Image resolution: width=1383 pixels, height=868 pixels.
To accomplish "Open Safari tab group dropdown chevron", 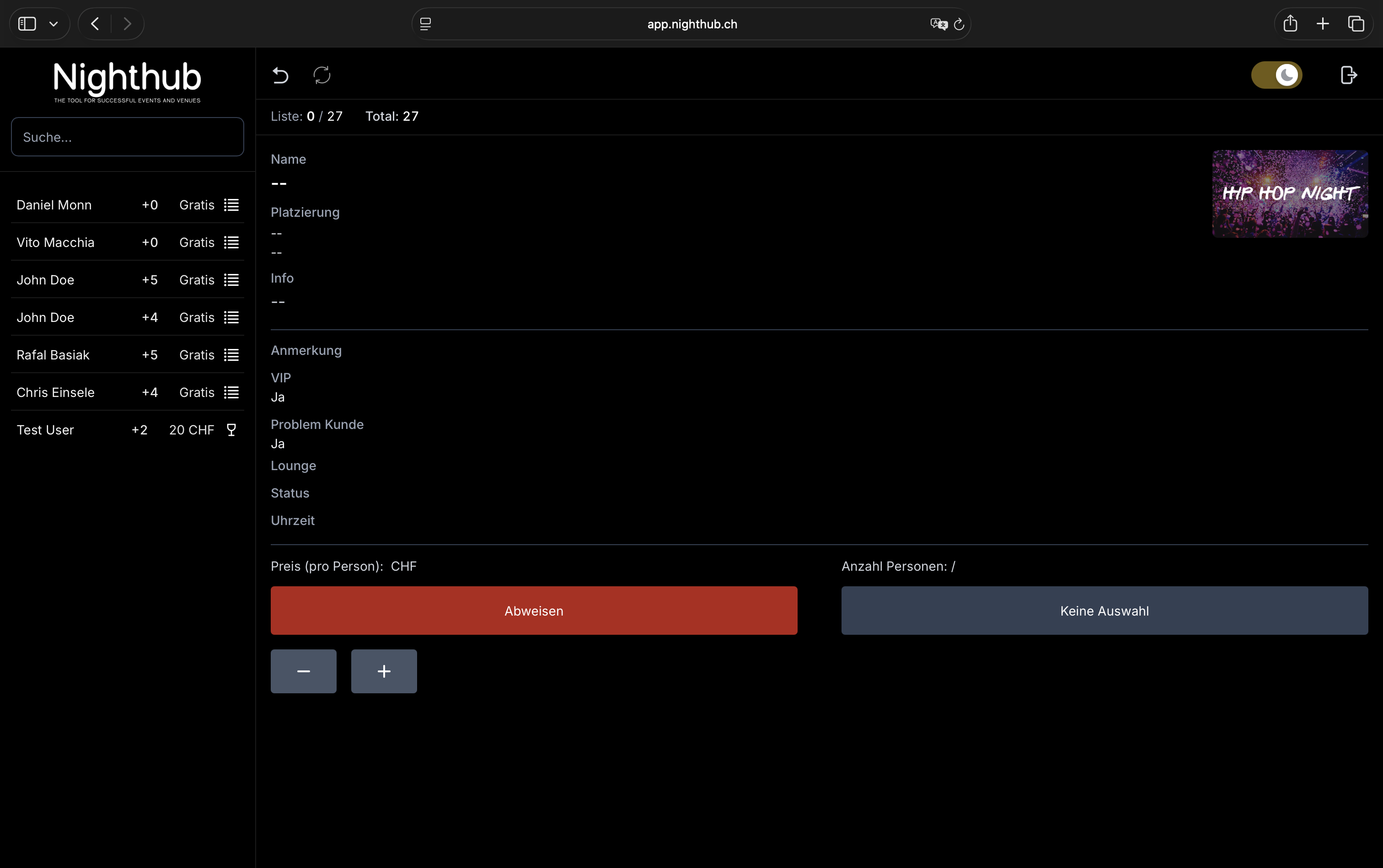I will [54, 24].
